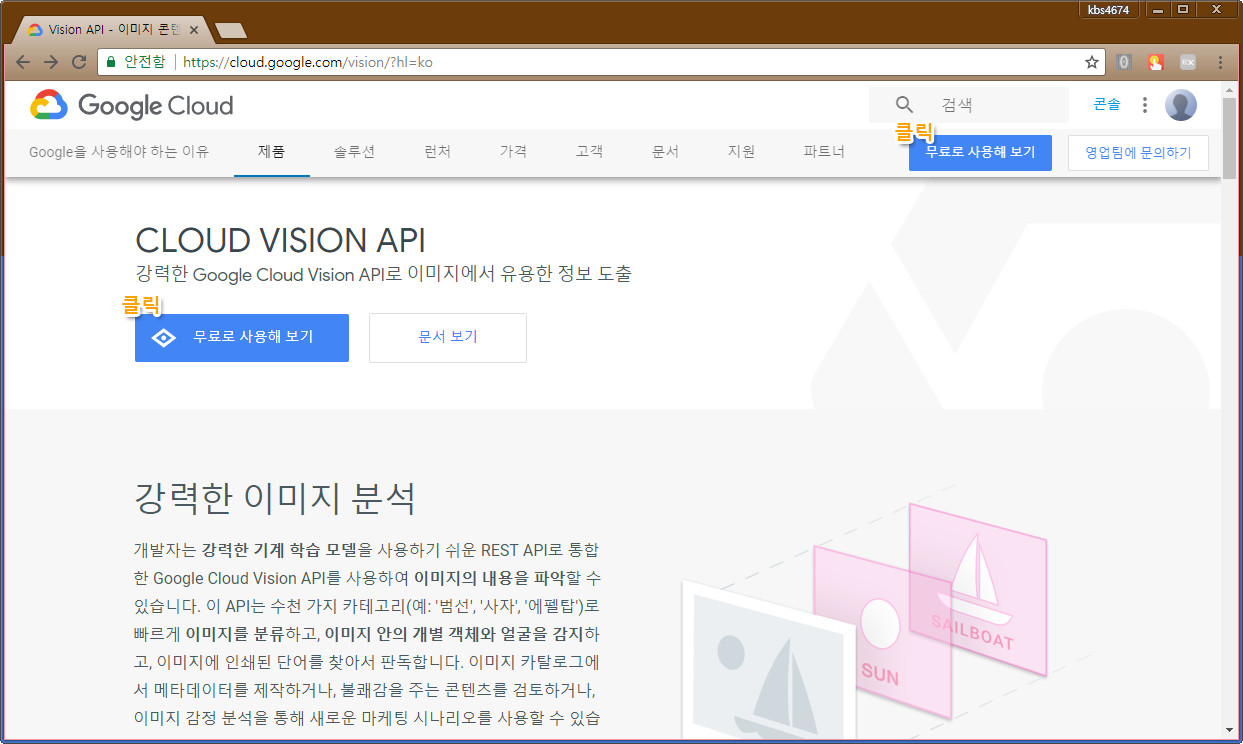
Task: Select the 가격 menu item
Action: click(x=513, y=152)
